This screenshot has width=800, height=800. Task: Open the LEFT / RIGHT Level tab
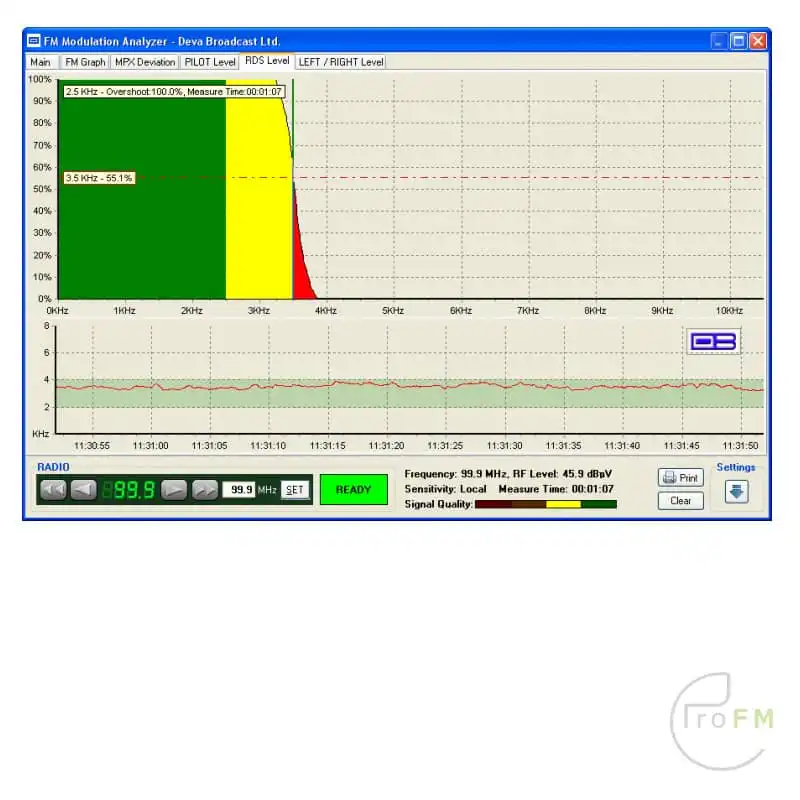(340, 62)
